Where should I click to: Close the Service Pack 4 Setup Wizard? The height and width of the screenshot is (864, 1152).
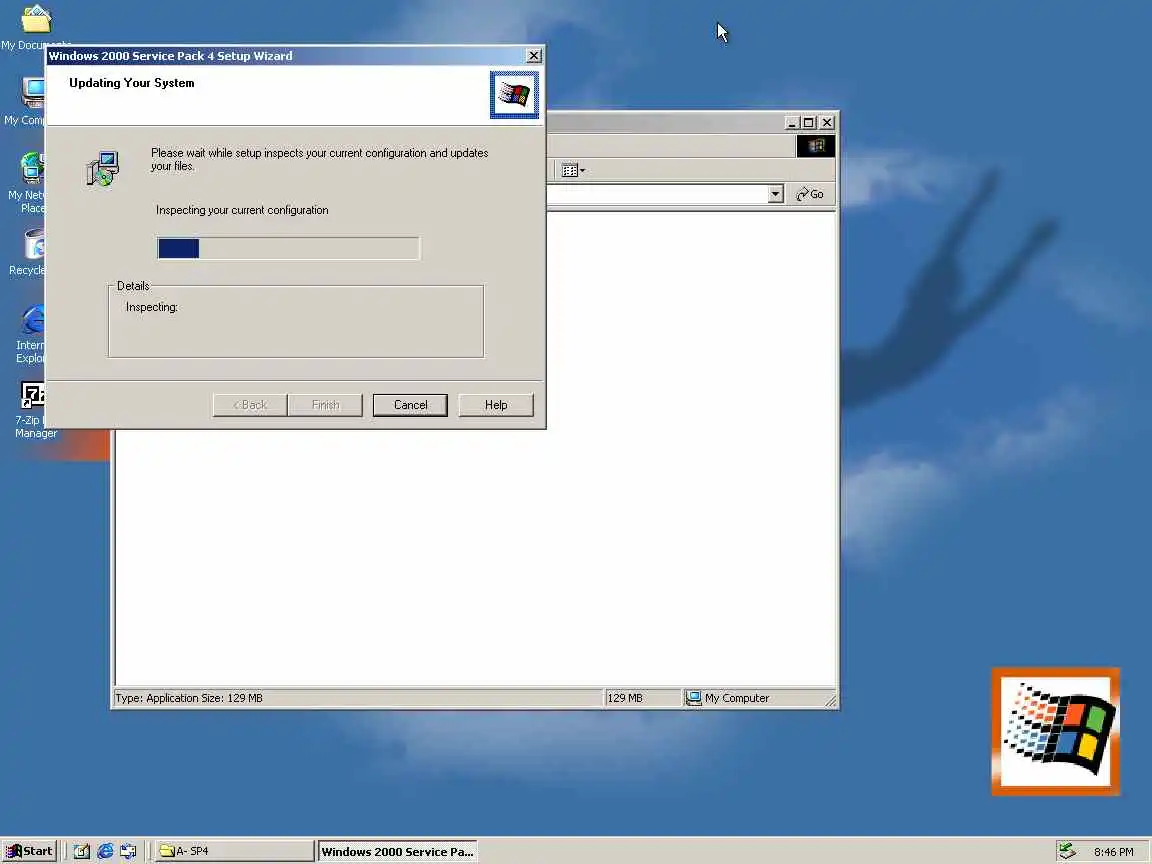click(x=534, y=56)
